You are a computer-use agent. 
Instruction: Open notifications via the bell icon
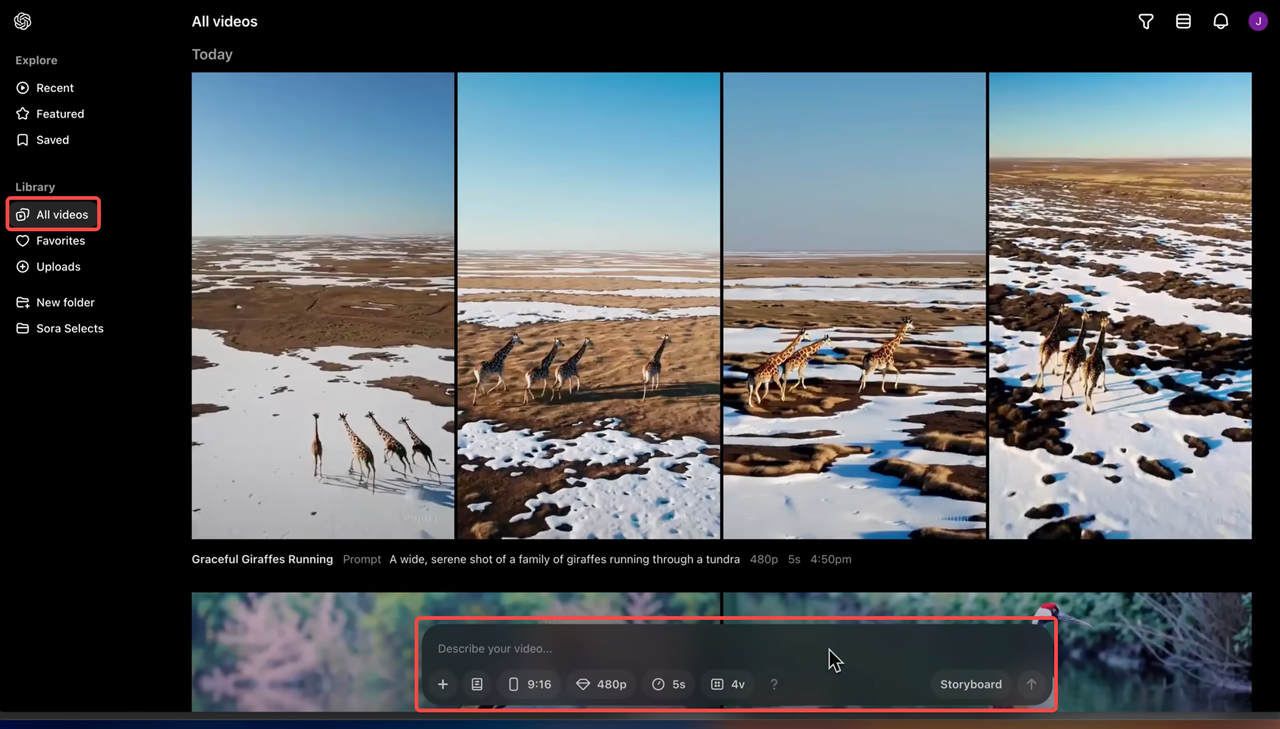[1220, 21]
